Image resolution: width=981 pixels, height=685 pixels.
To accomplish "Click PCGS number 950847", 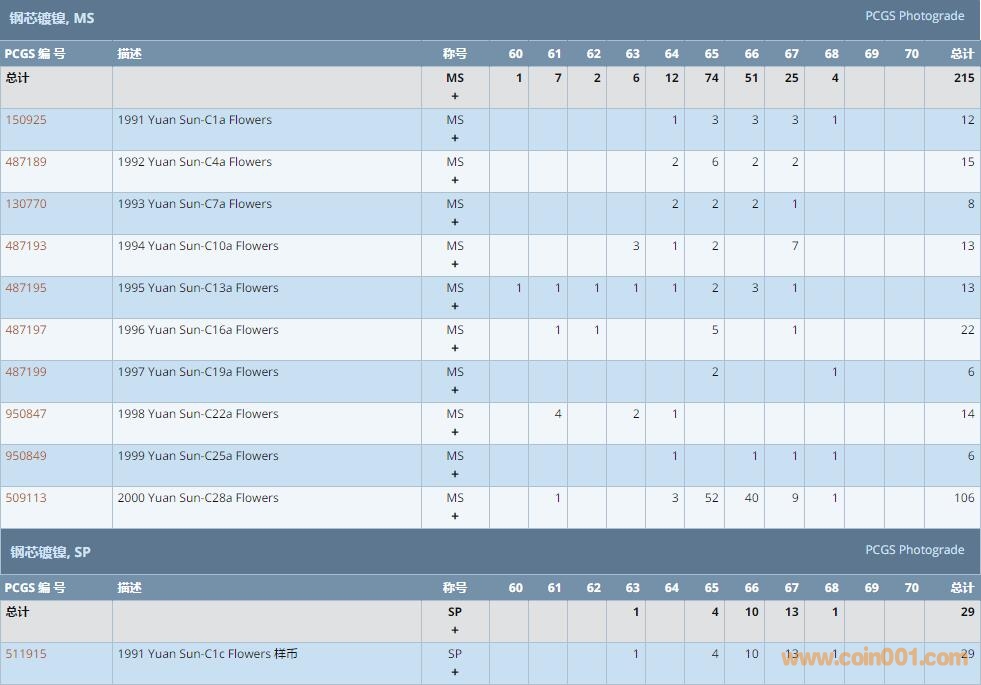I will [x=26, y=414].
